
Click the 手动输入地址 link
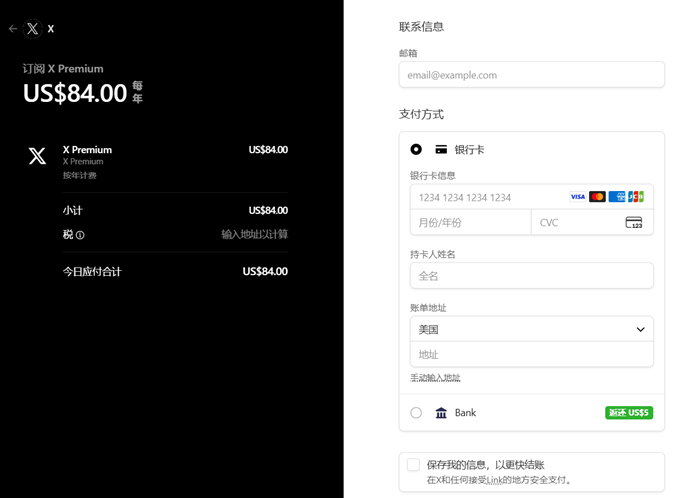435,378
